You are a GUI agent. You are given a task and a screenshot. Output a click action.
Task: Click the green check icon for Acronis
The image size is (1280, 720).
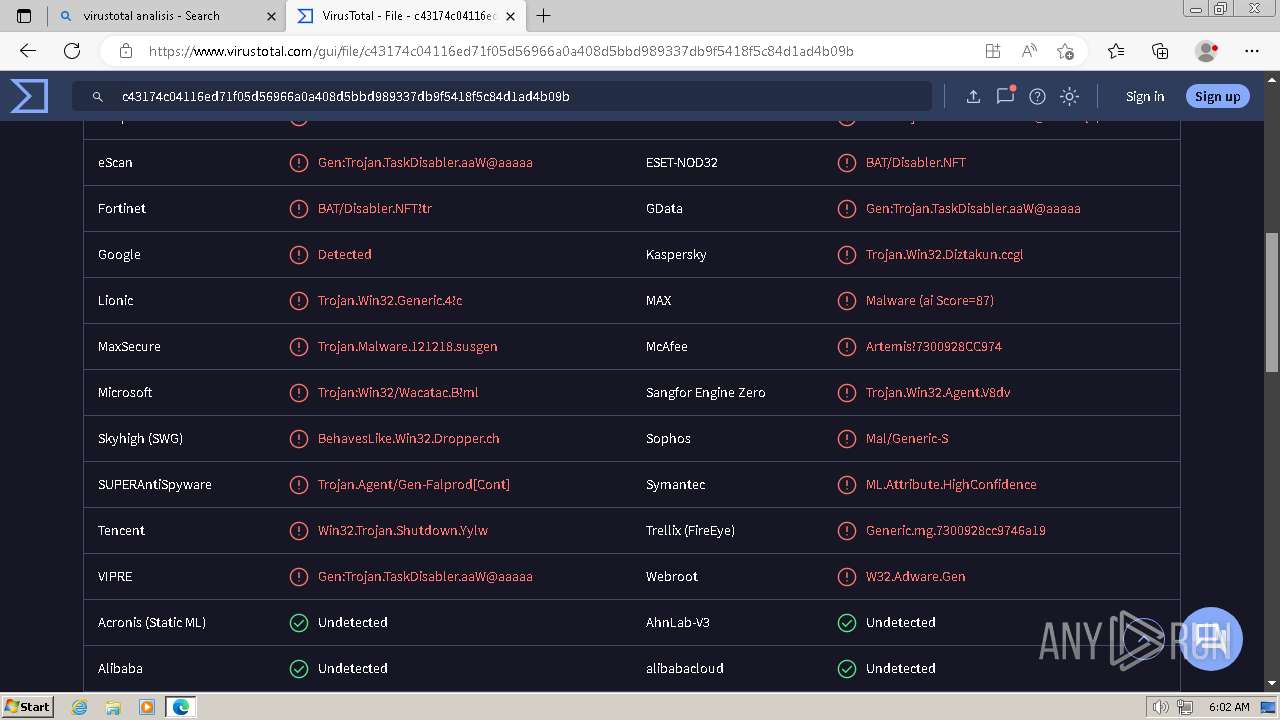299,622
